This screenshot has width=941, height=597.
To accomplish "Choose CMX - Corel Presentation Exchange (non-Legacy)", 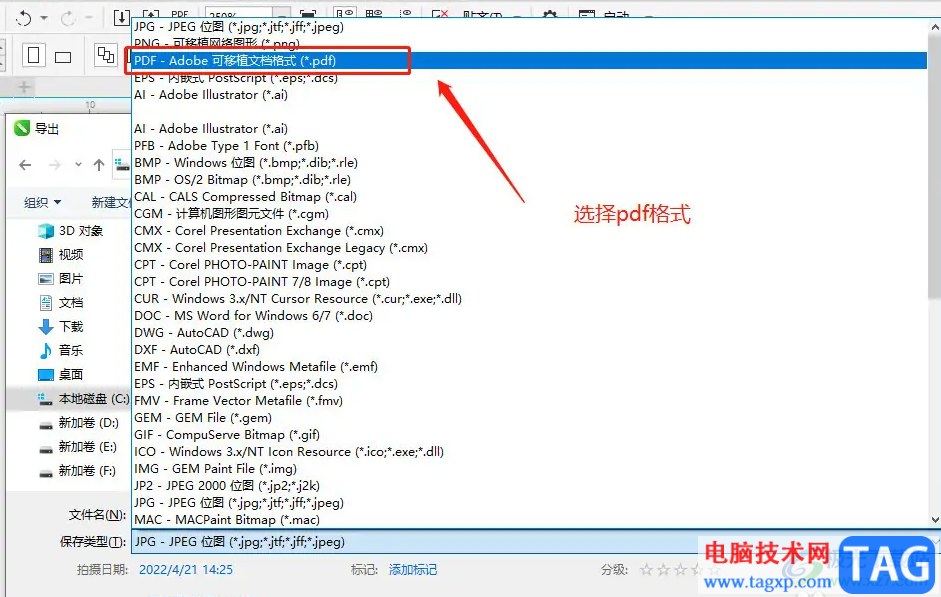I will pyautogui.click(x=530, y=230).
